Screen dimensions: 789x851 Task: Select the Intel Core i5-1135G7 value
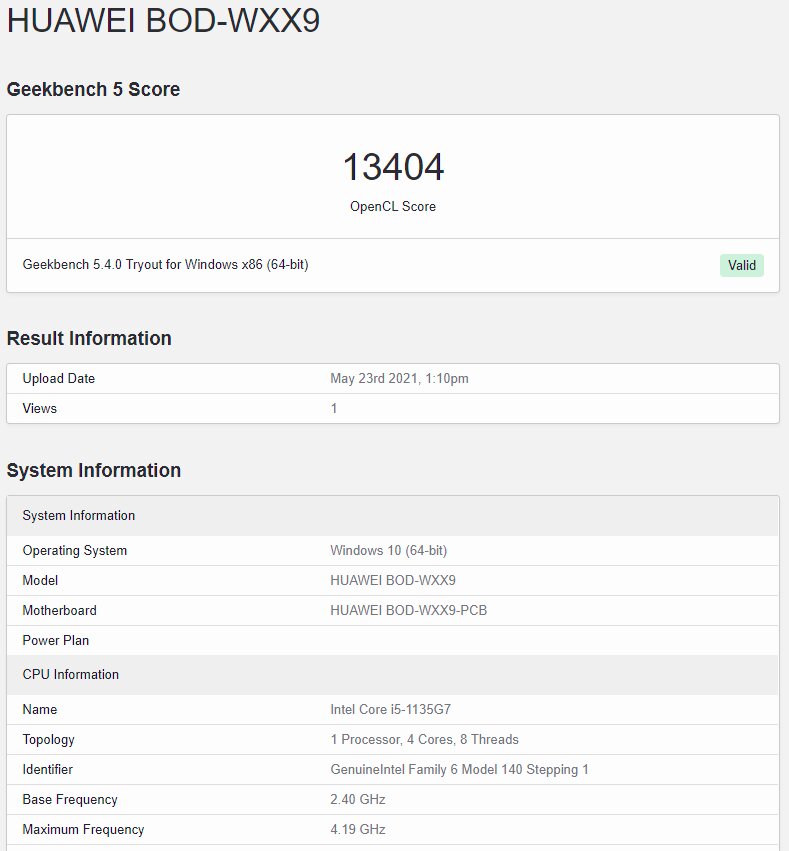(391, 709)
